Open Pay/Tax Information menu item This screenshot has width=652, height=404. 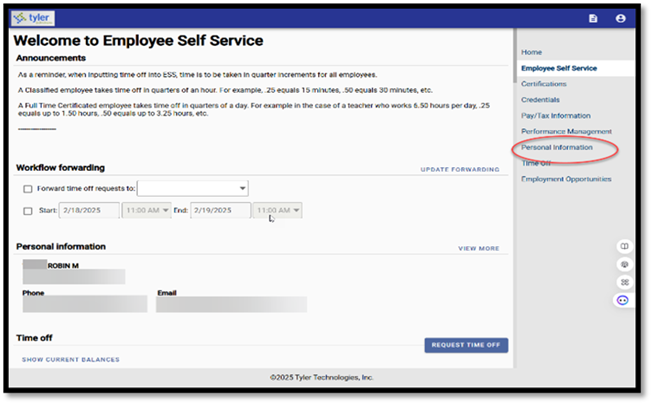(x=556, y=116)
